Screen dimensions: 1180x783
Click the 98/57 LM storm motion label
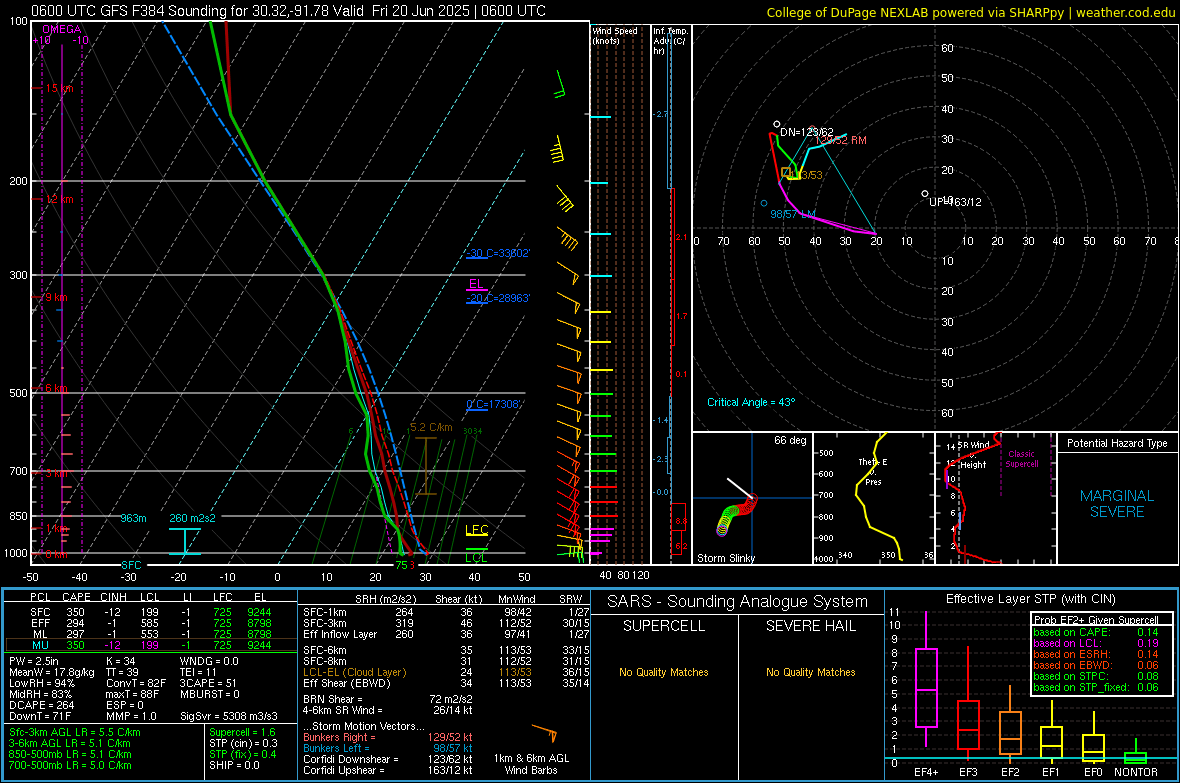pyautogui.click(x=792, y=215)
